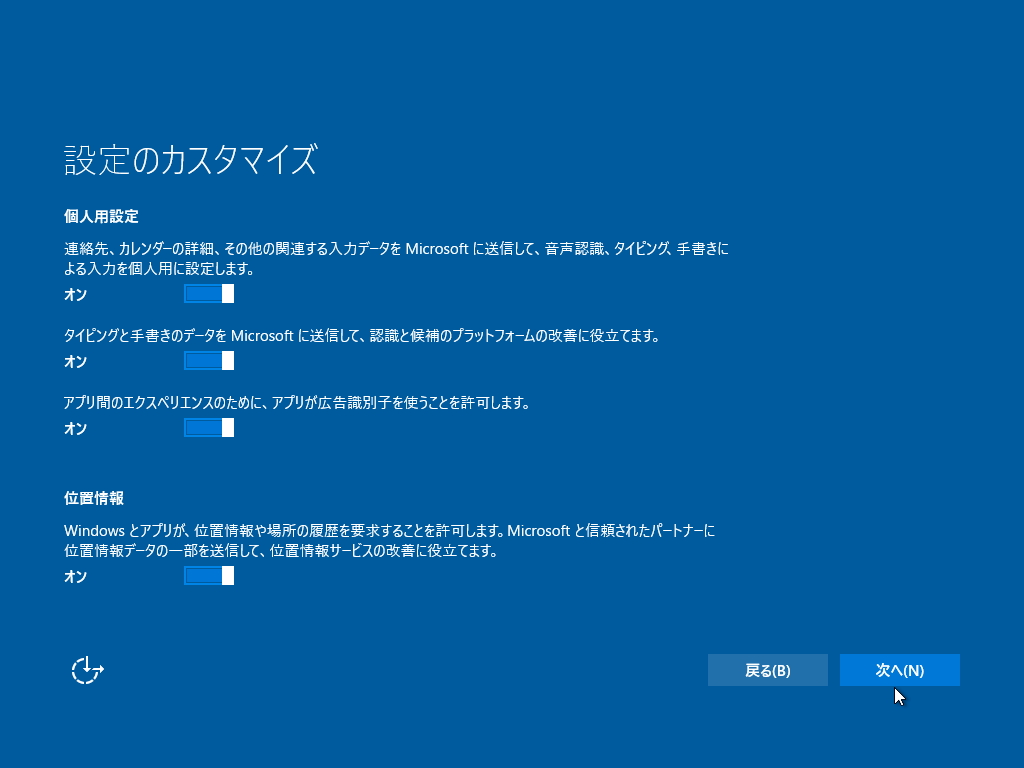This screenshot has width=1024, height=768.
Task: Turn off the advertising ID (広告識別子) switch
Action: click(209, 428)
